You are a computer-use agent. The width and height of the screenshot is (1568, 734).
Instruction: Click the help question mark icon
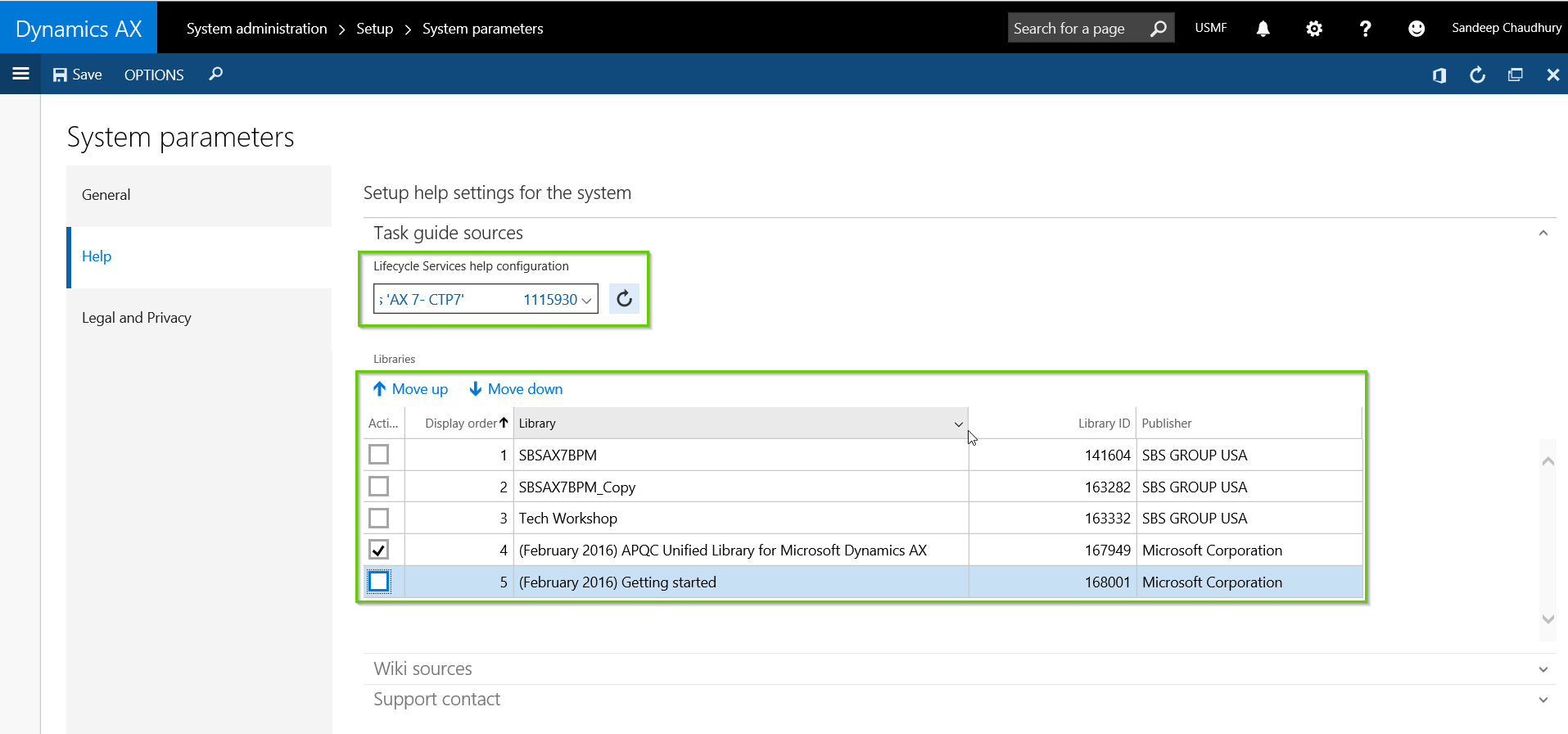1365,29
